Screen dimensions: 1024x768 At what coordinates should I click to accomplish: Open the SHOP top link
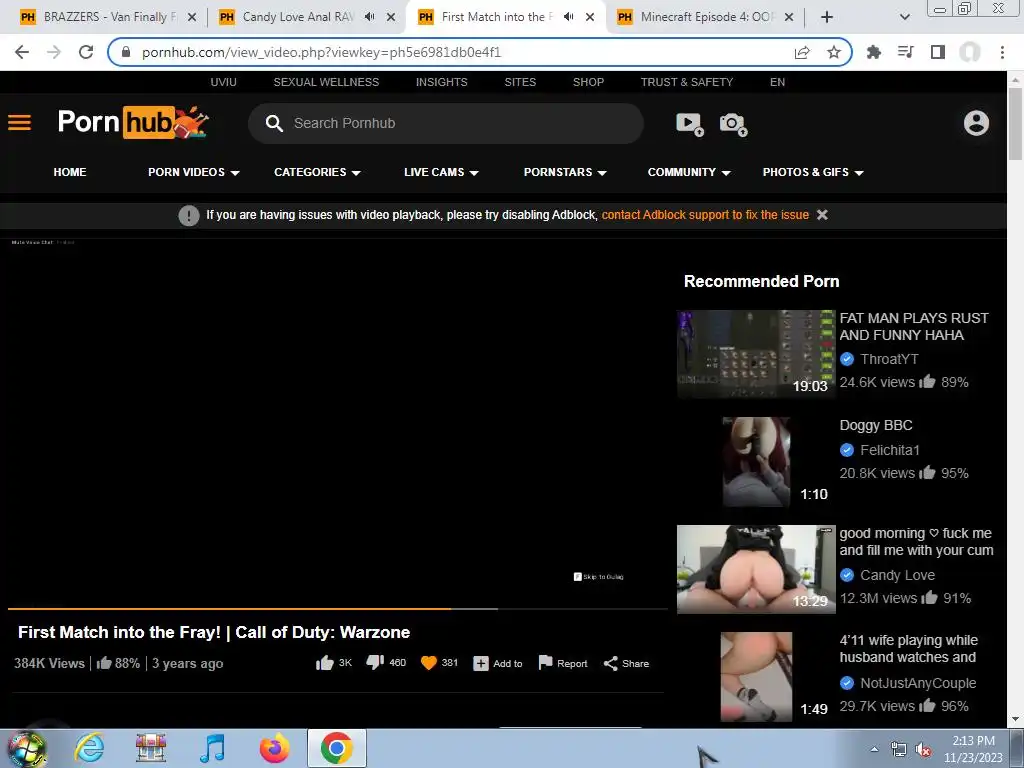click(x=588, y=82)
